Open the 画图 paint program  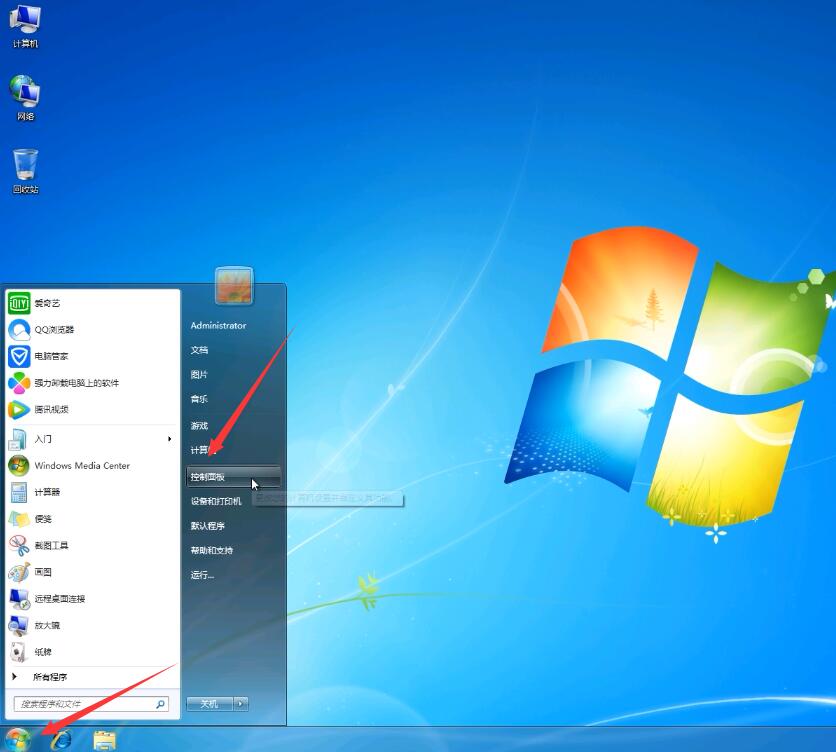click(92, 572)
